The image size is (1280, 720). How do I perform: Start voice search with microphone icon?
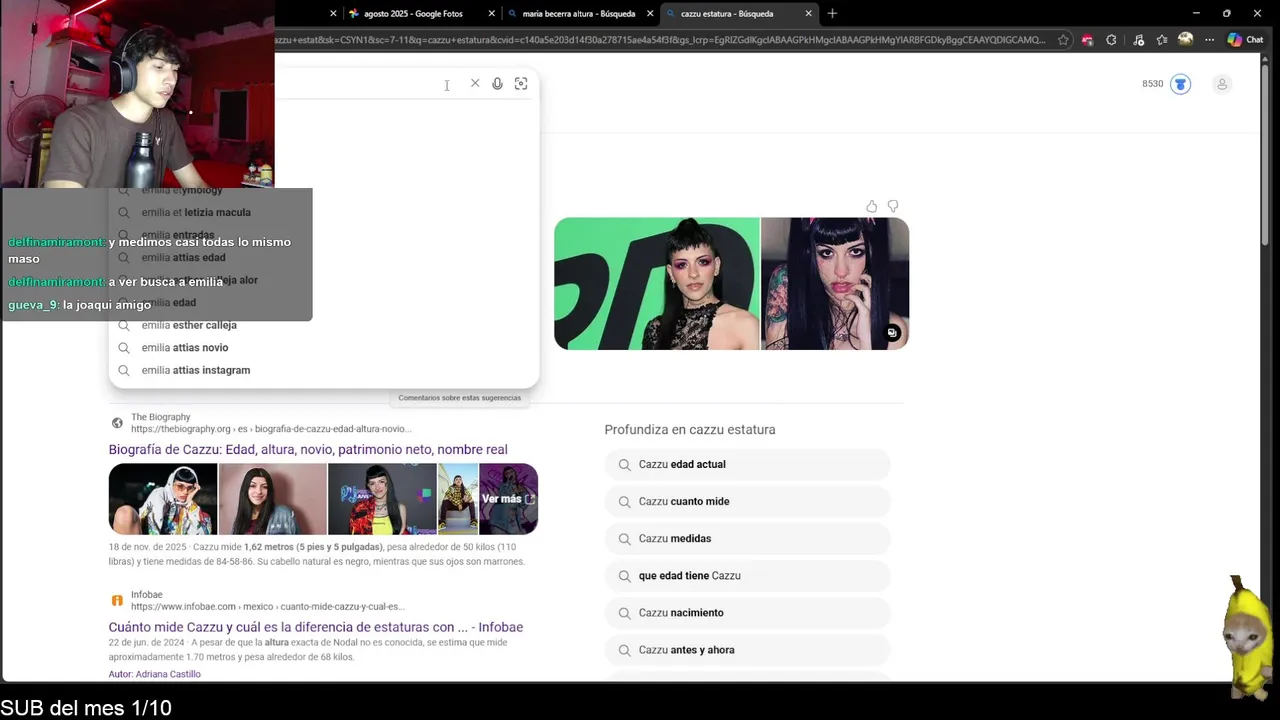click(x=497, y=84)
